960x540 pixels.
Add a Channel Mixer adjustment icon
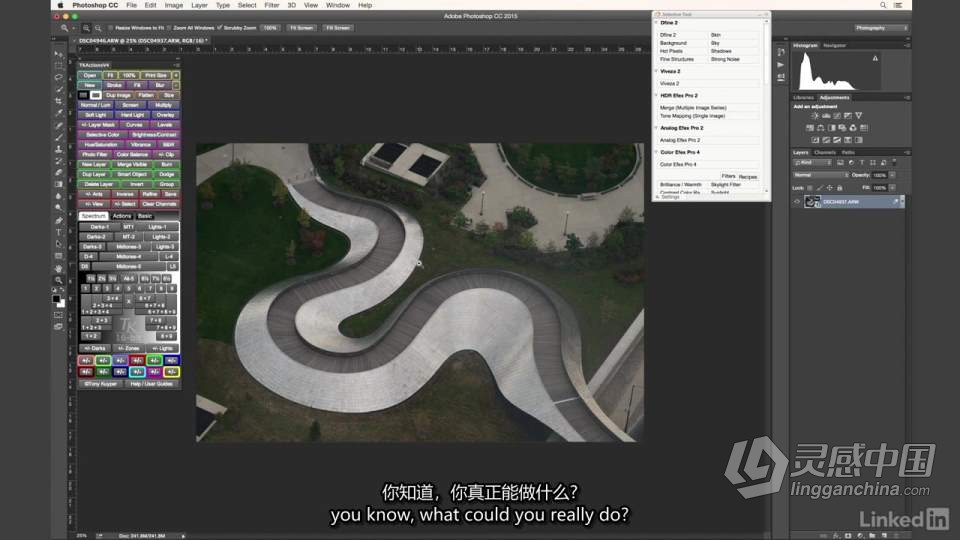point(853,128)
